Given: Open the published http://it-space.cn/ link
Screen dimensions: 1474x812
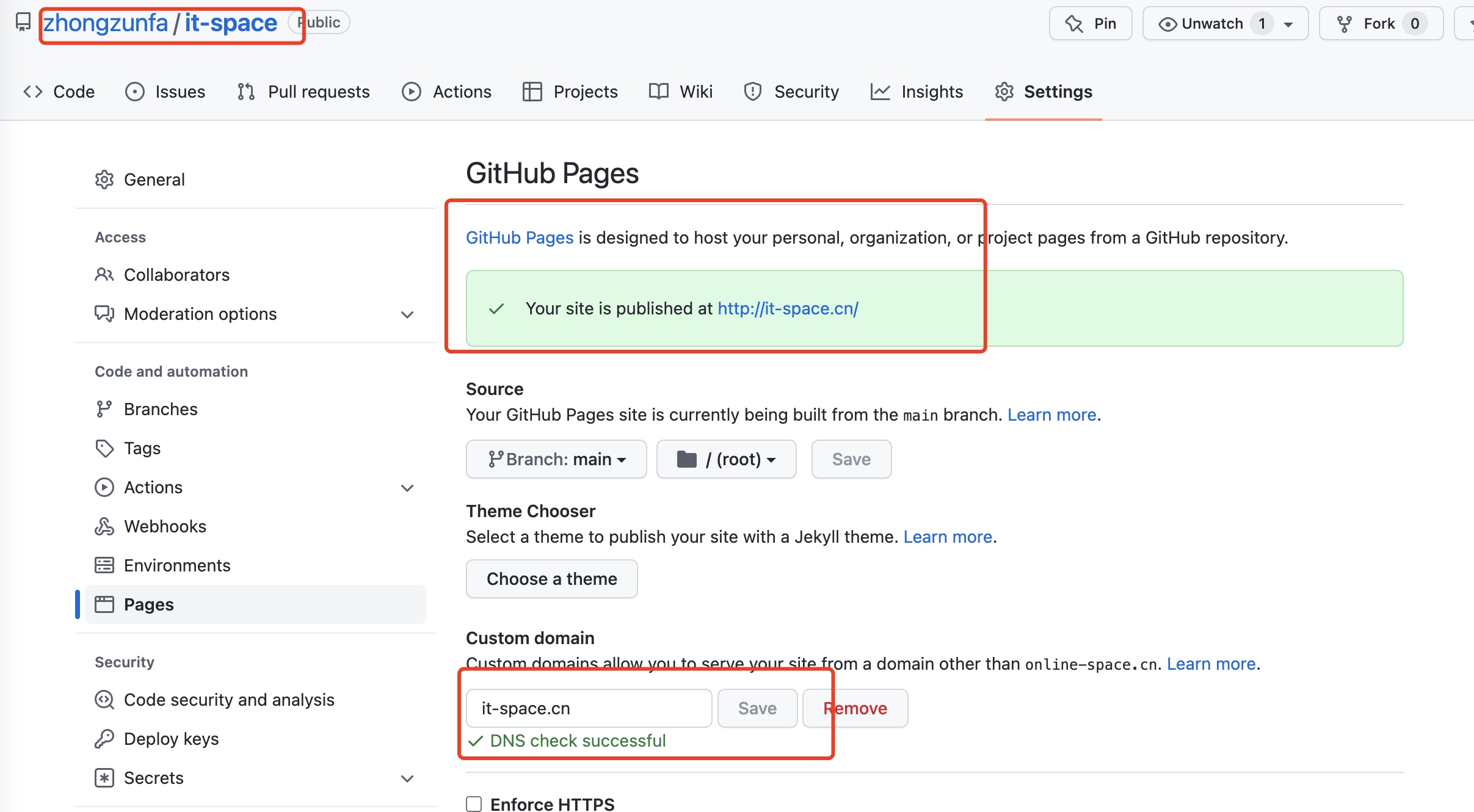Looking at the screenshot, I should (788, 309).
